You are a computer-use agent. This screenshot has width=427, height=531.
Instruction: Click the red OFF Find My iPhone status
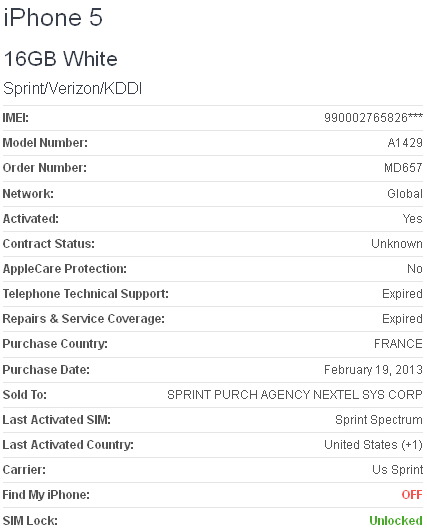(412, 495)
